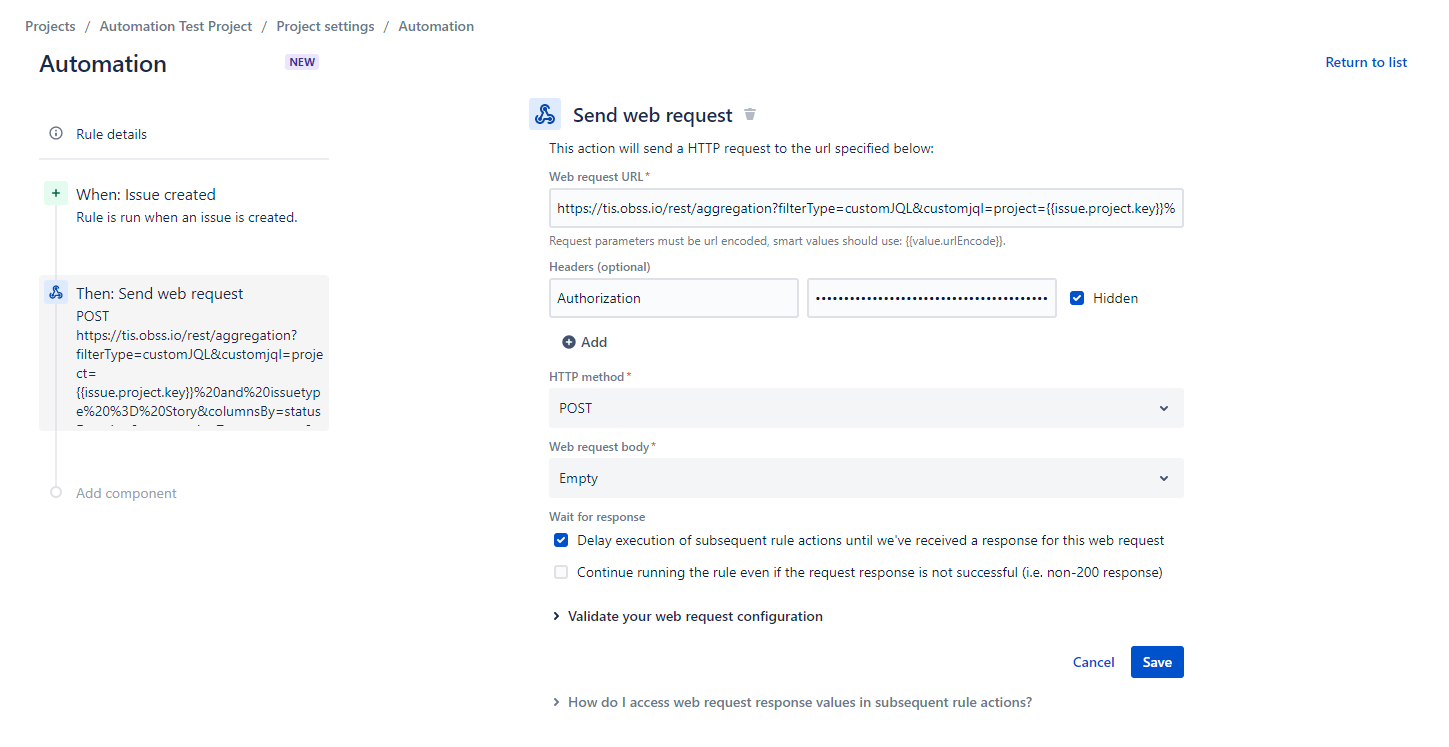Viewport: 1449px width, 747px height.
Task: Select the When: Issue created trigger
Action: [146, 195]
